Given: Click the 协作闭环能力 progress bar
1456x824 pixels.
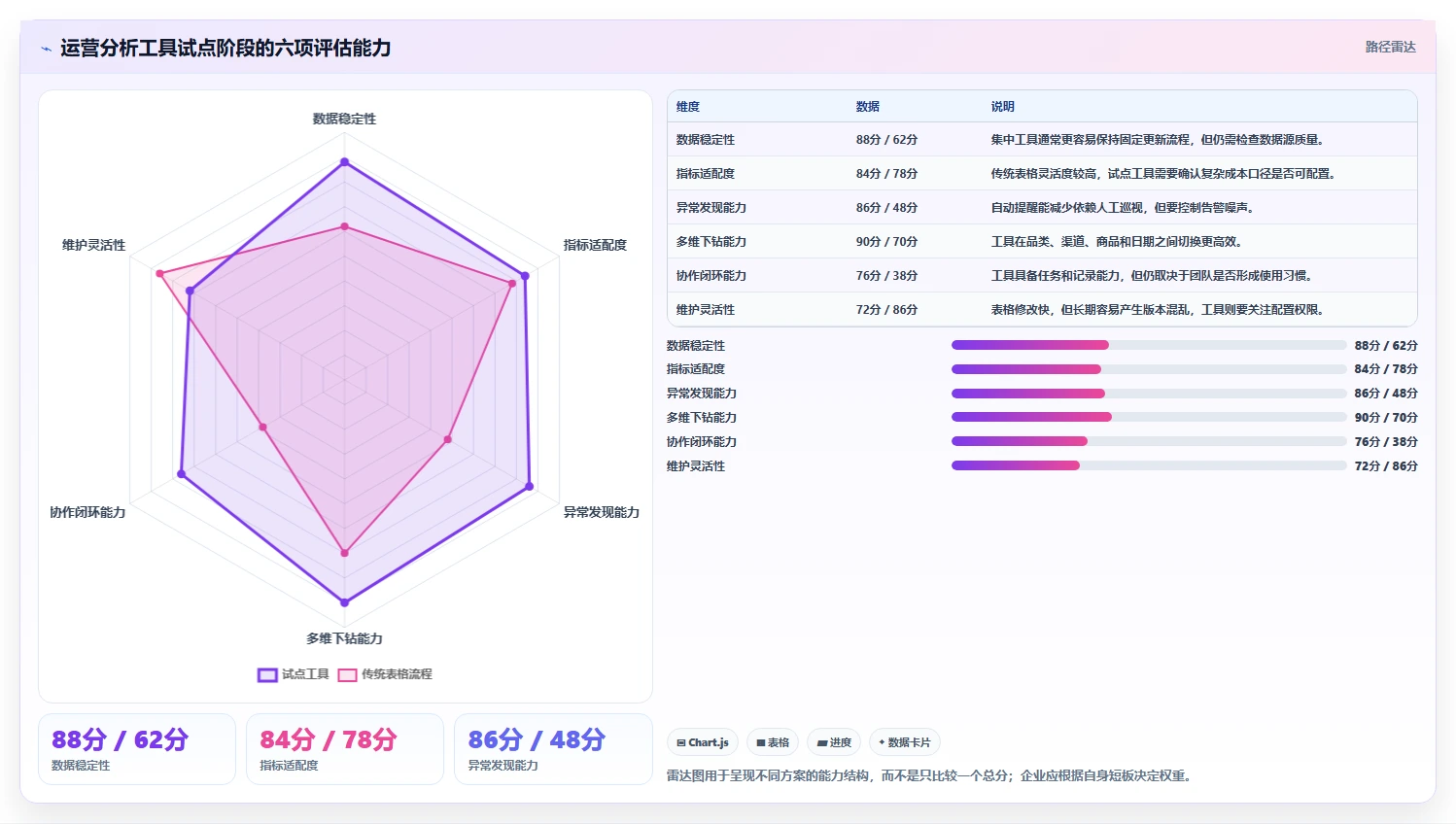Looking at the screenshot, I should (x=1149, y=441).
